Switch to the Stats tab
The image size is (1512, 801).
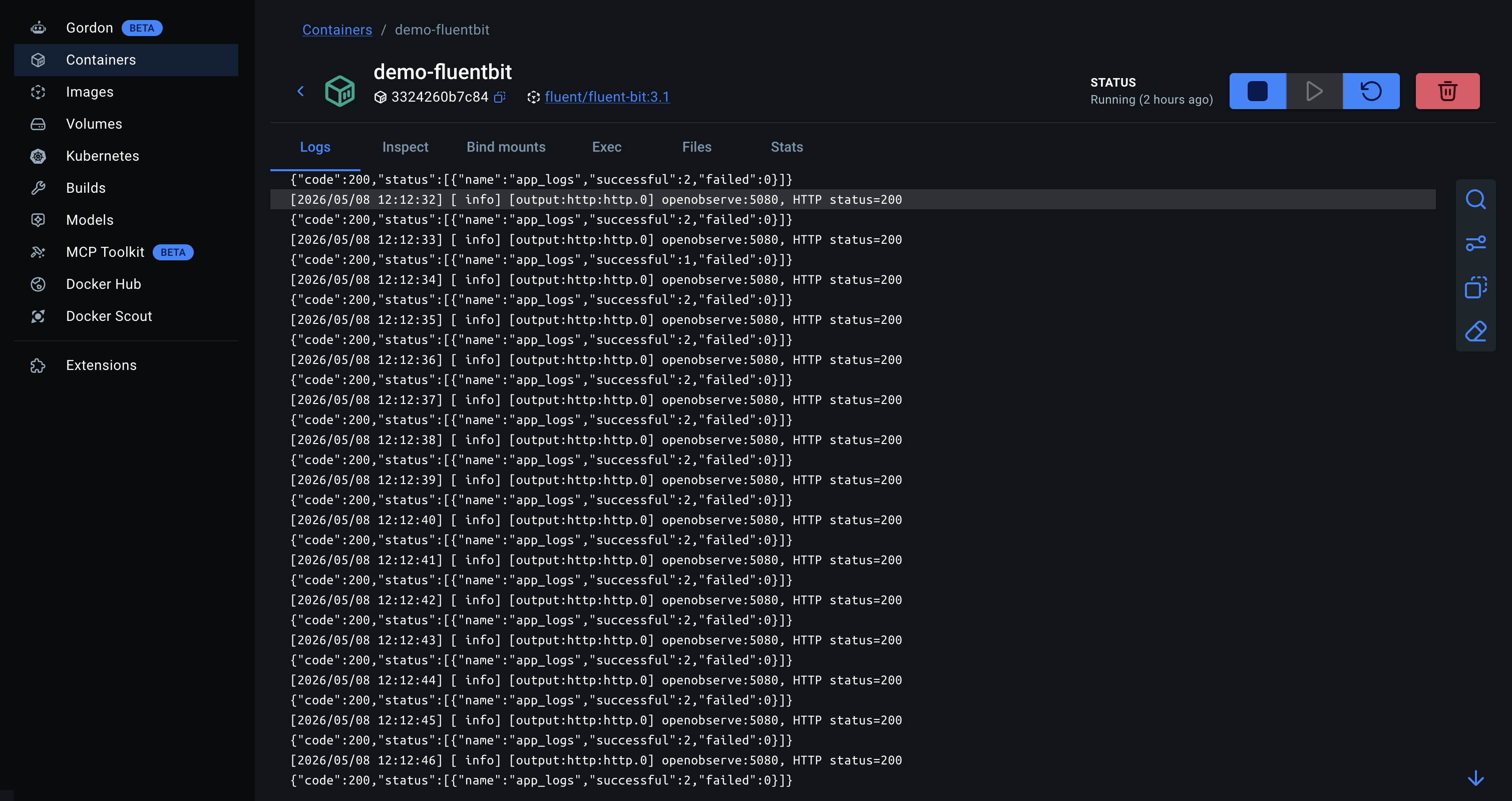(x=787, y=147)
